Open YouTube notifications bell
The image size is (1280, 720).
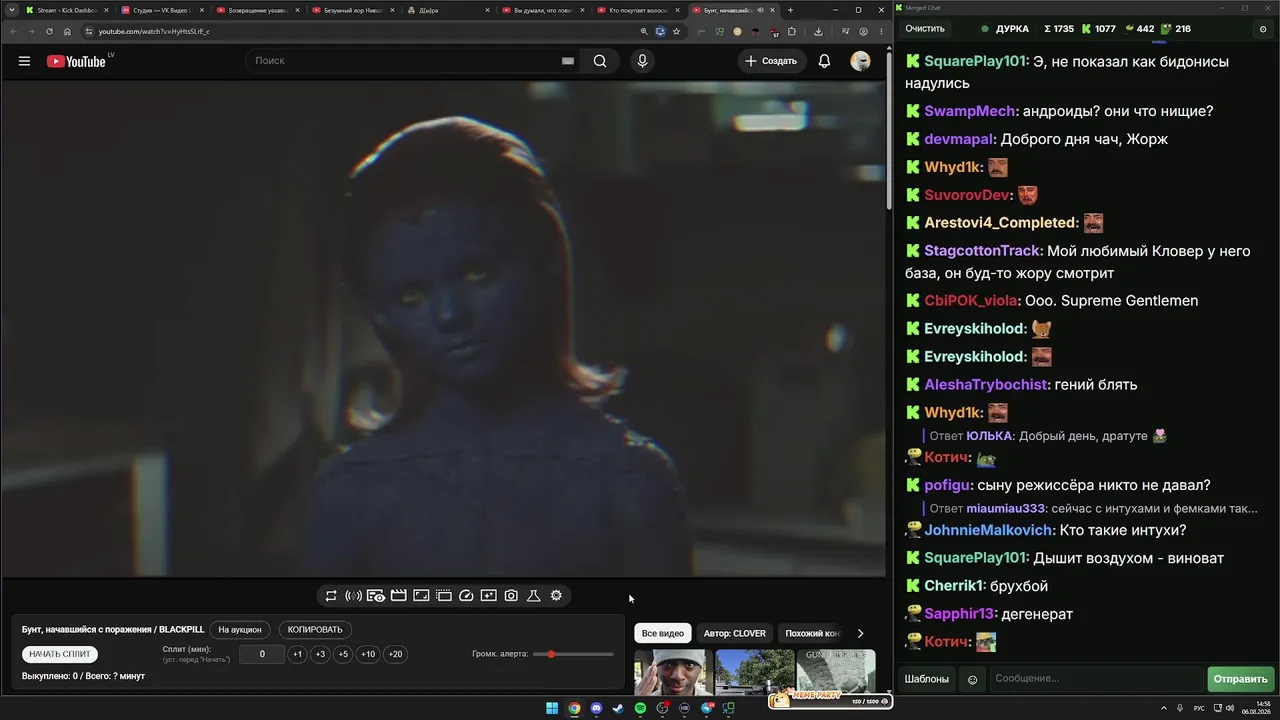[824, 61]
